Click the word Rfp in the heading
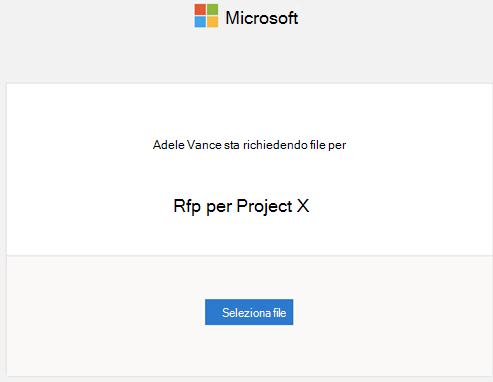 click(x=187, y=206)
